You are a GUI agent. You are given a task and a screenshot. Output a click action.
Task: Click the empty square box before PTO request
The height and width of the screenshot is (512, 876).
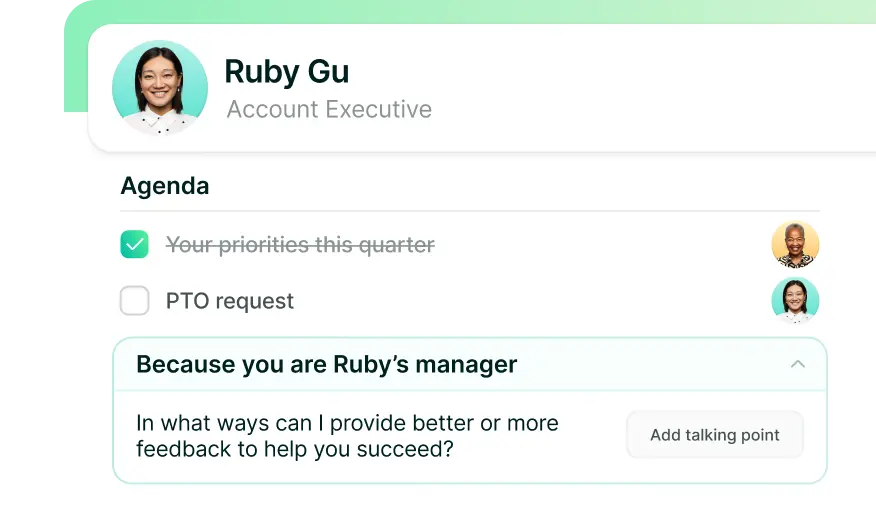[x=134, y=301]
